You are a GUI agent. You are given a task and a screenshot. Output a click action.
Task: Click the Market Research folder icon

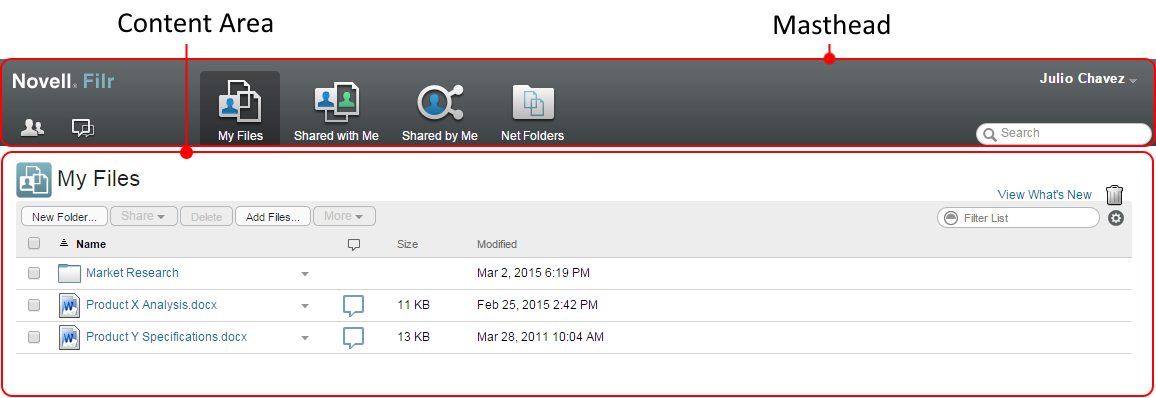[69, 273]
